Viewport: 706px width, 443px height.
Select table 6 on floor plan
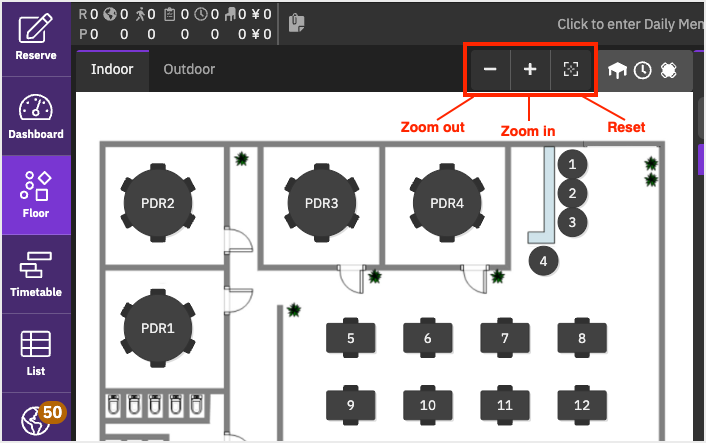[428, 338]
